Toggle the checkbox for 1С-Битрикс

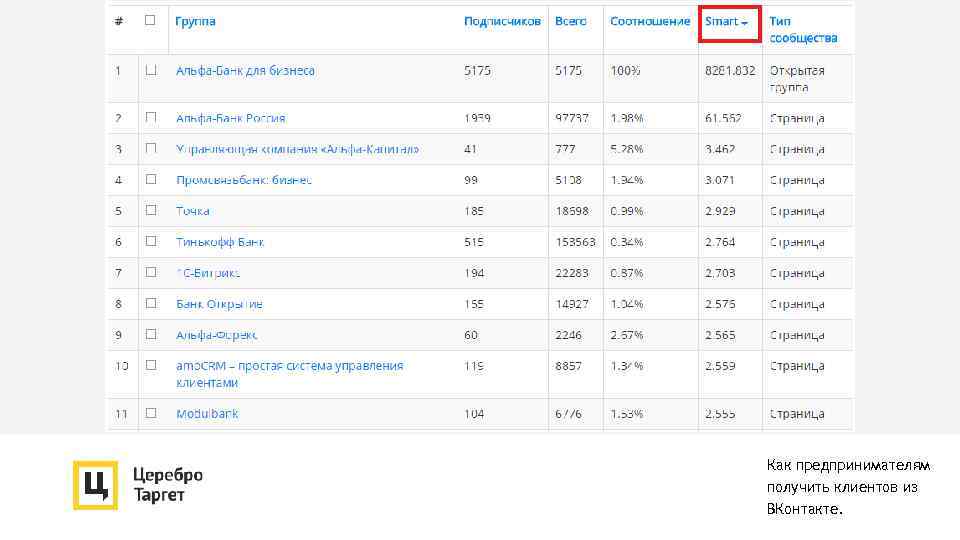tap(151, 272)
